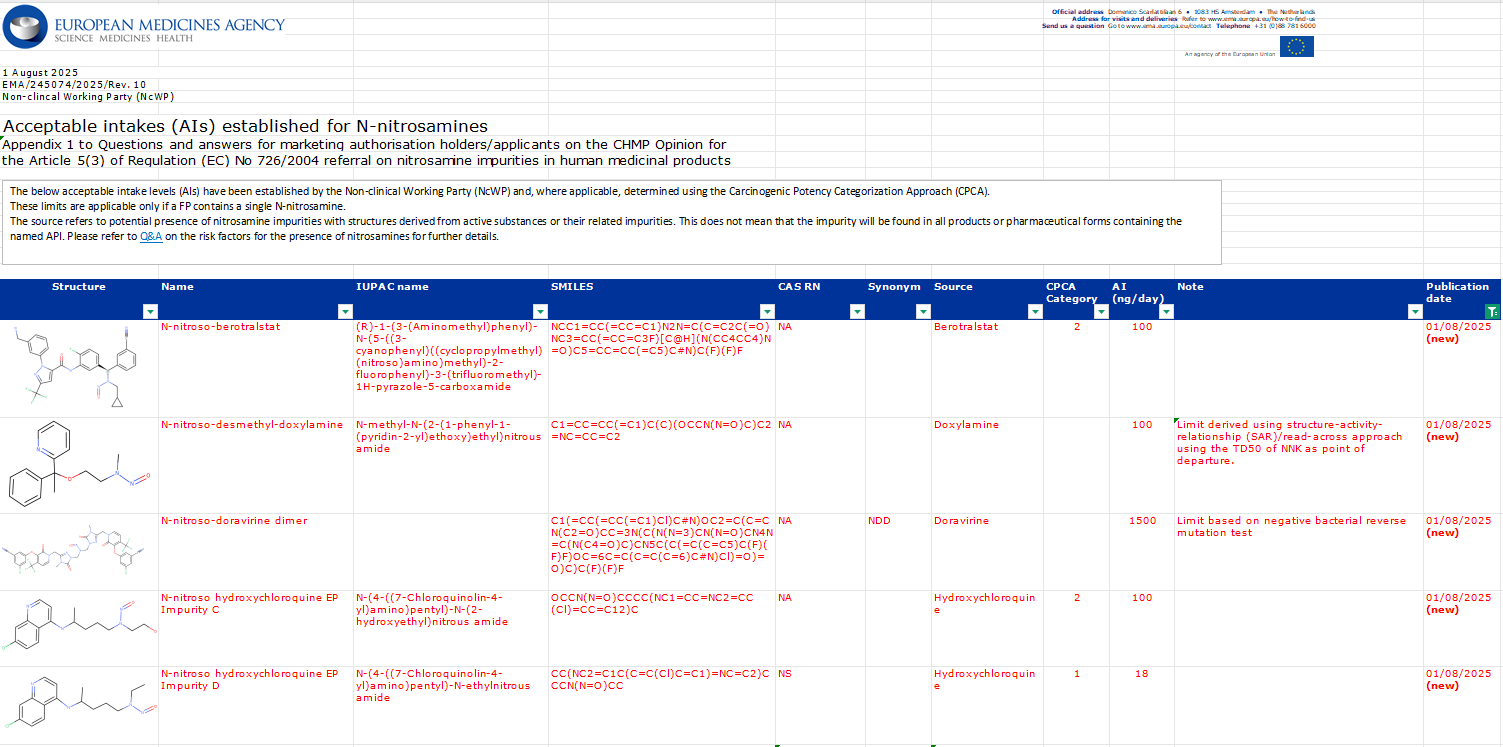Open the SMILES column filter dropdown
Viewport: 1503px width, 747px height.
[767, 311]
